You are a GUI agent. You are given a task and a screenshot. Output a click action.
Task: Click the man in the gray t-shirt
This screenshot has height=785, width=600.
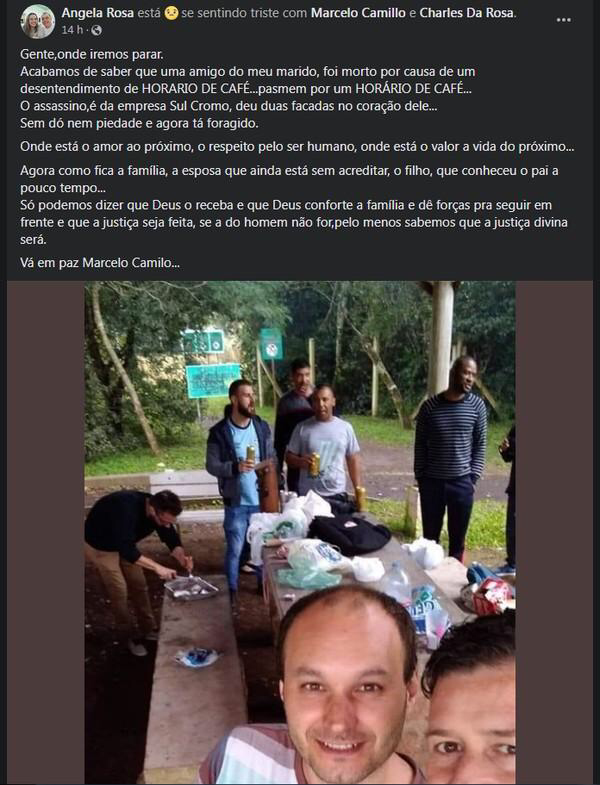[324, 446]
